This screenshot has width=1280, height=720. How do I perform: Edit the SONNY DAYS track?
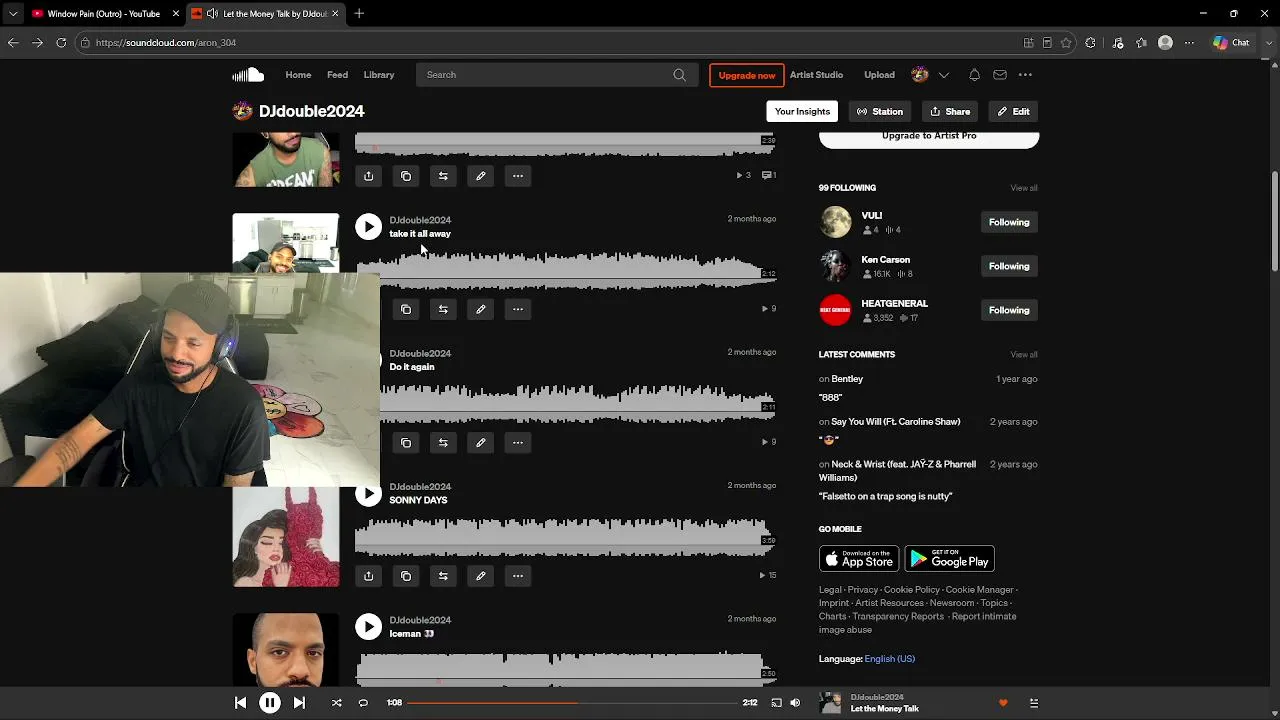481,576
